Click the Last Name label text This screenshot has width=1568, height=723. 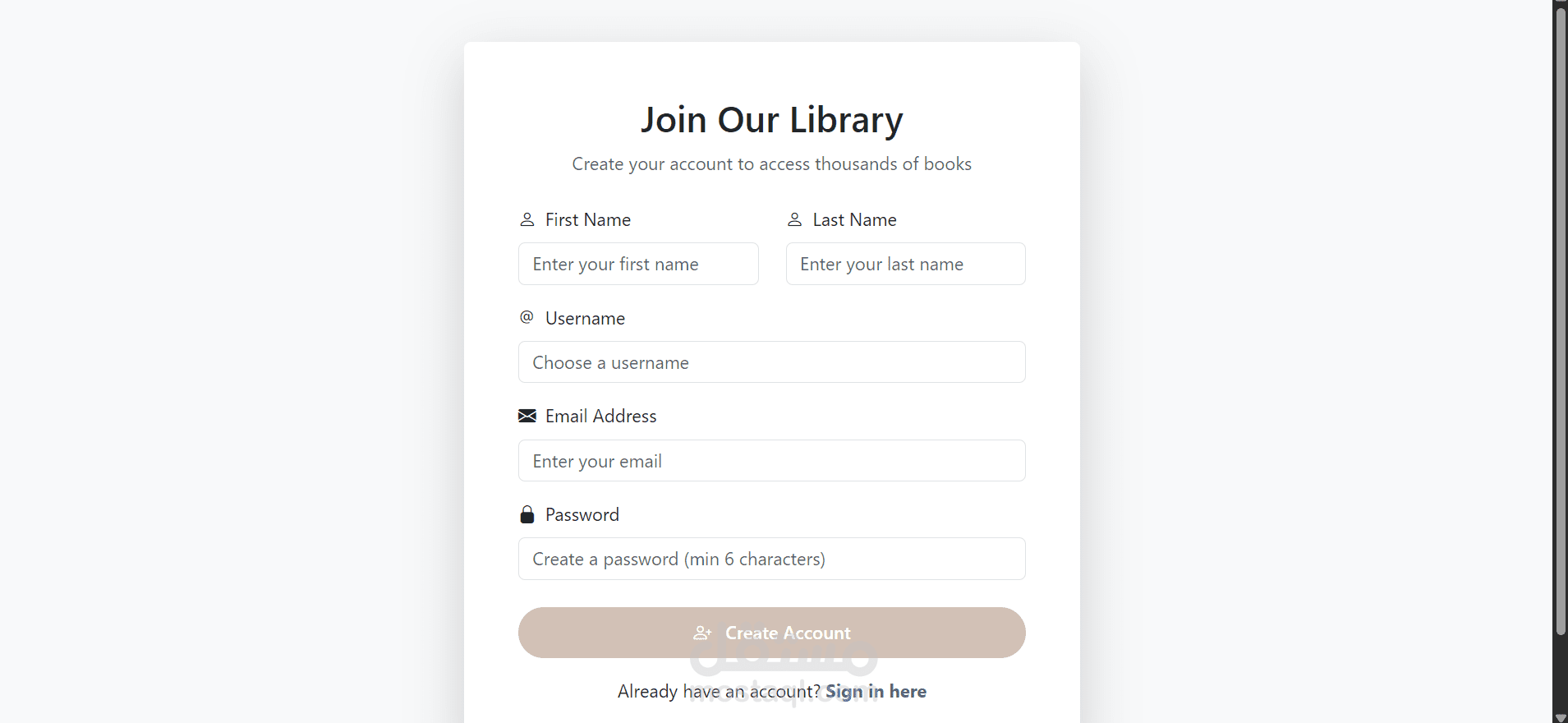854,220
